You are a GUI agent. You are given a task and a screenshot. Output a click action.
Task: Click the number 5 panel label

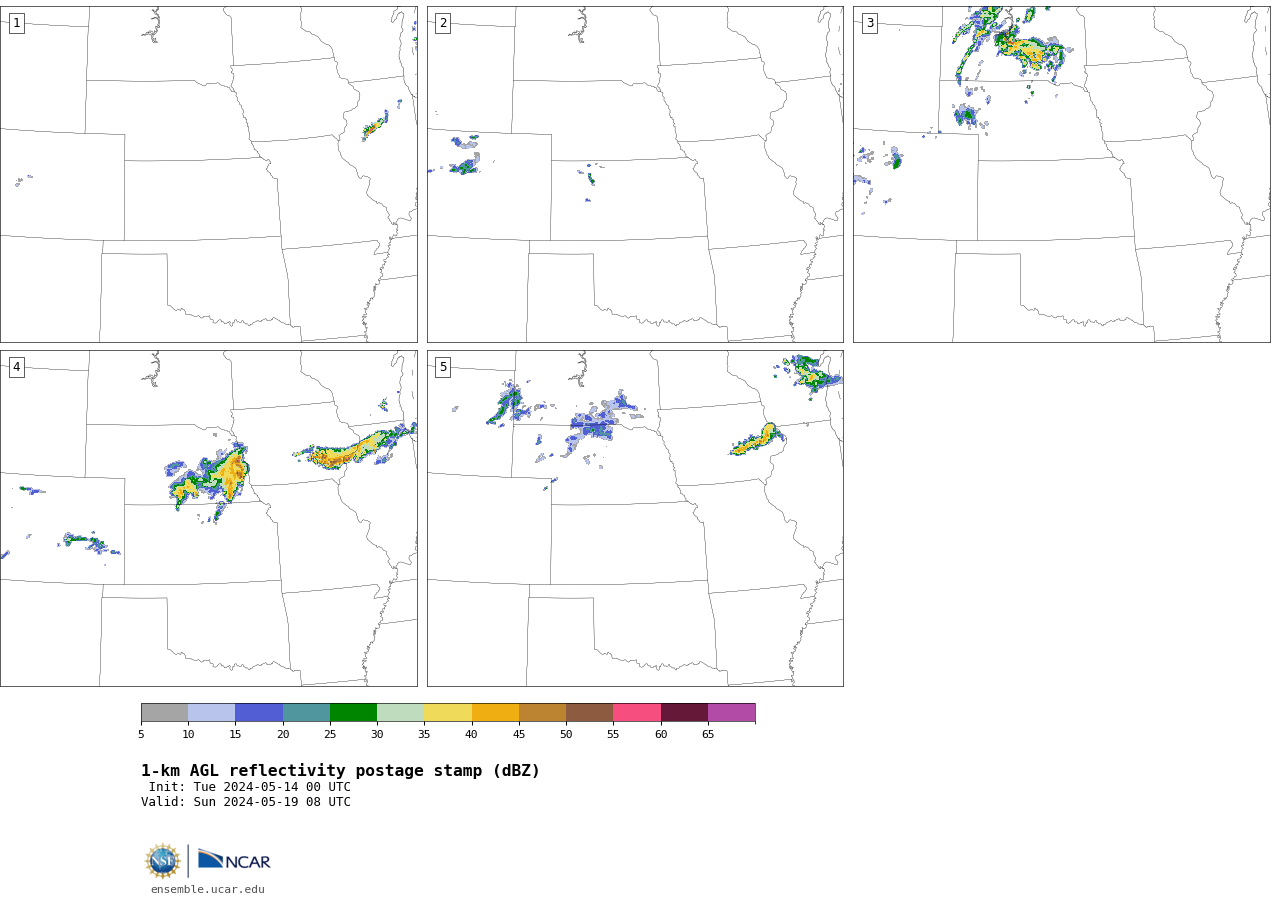[x=443, y=367]
